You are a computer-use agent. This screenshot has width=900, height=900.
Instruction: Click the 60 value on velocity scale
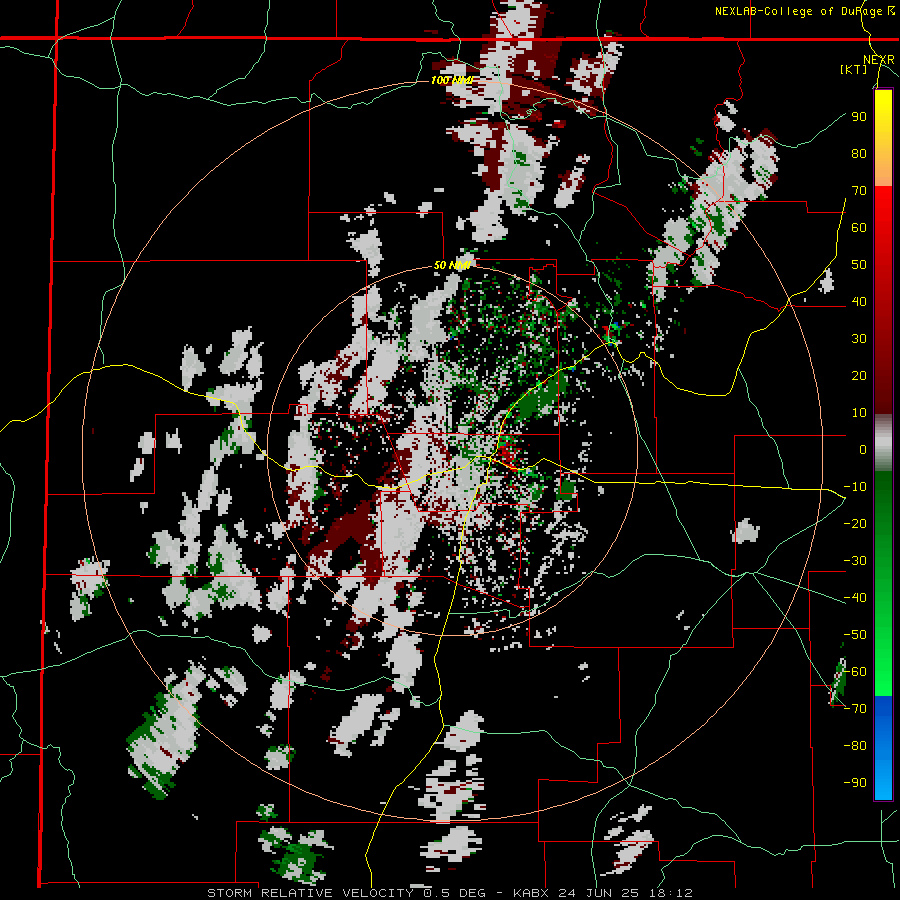click(x=859, y=228)
